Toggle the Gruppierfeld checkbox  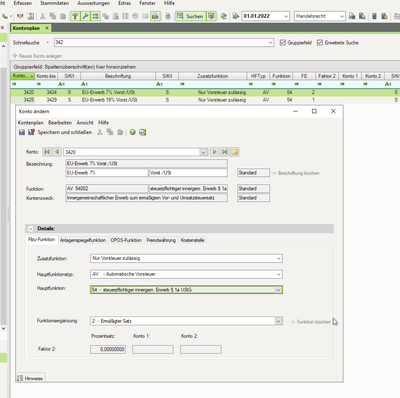(x=283, y=43)
